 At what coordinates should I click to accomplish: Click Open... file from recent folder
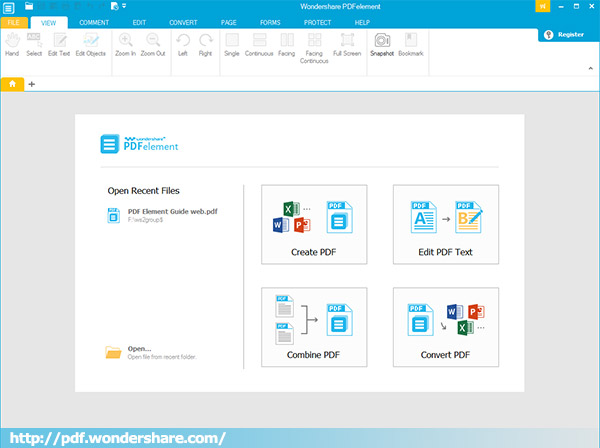tap(151, 352)
